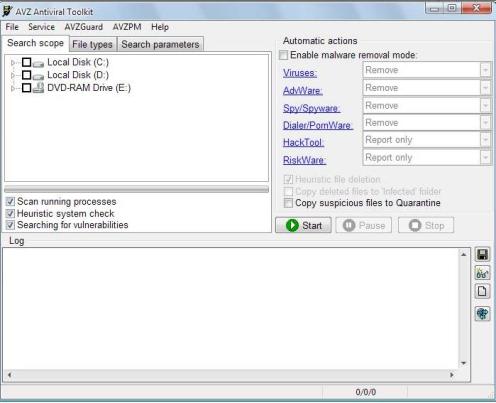The image size is (496, 403).
Task: Open the Viruses action dropdown
Action: [485, 70]
